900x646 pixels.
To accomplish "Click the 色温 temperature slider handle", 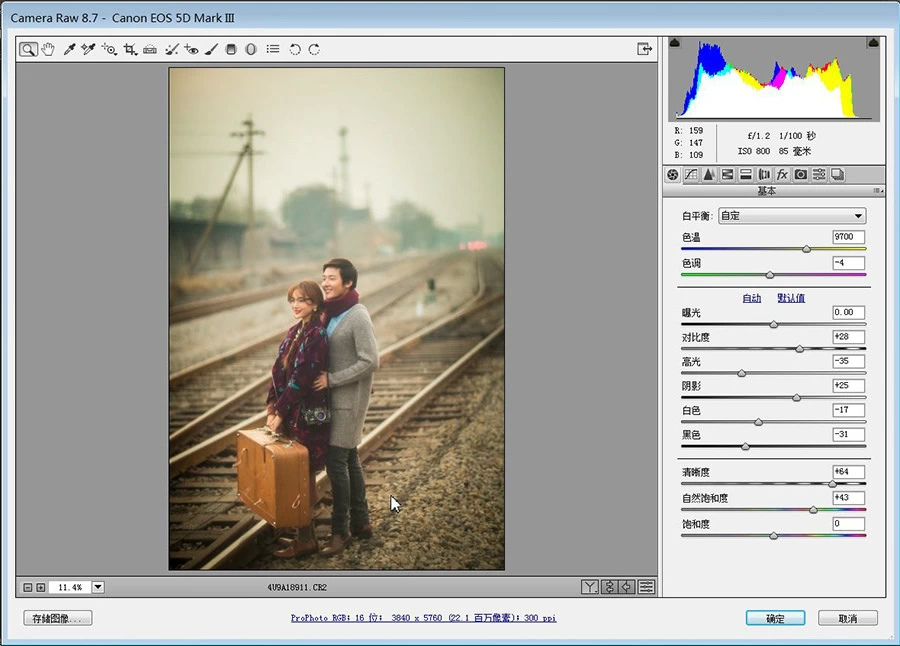I will click(806, 249).
